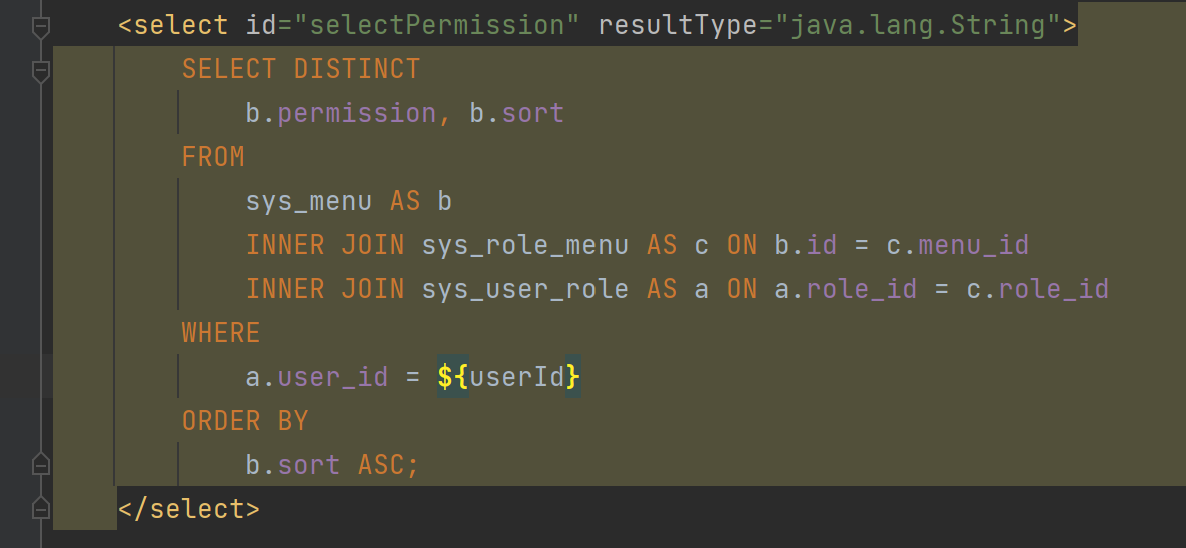Image resolution: width=1186 pixels, height=548 pixels.
Task: Click the ORDER BY keyword
Action: pyautogui.click(x=245, y=420)
